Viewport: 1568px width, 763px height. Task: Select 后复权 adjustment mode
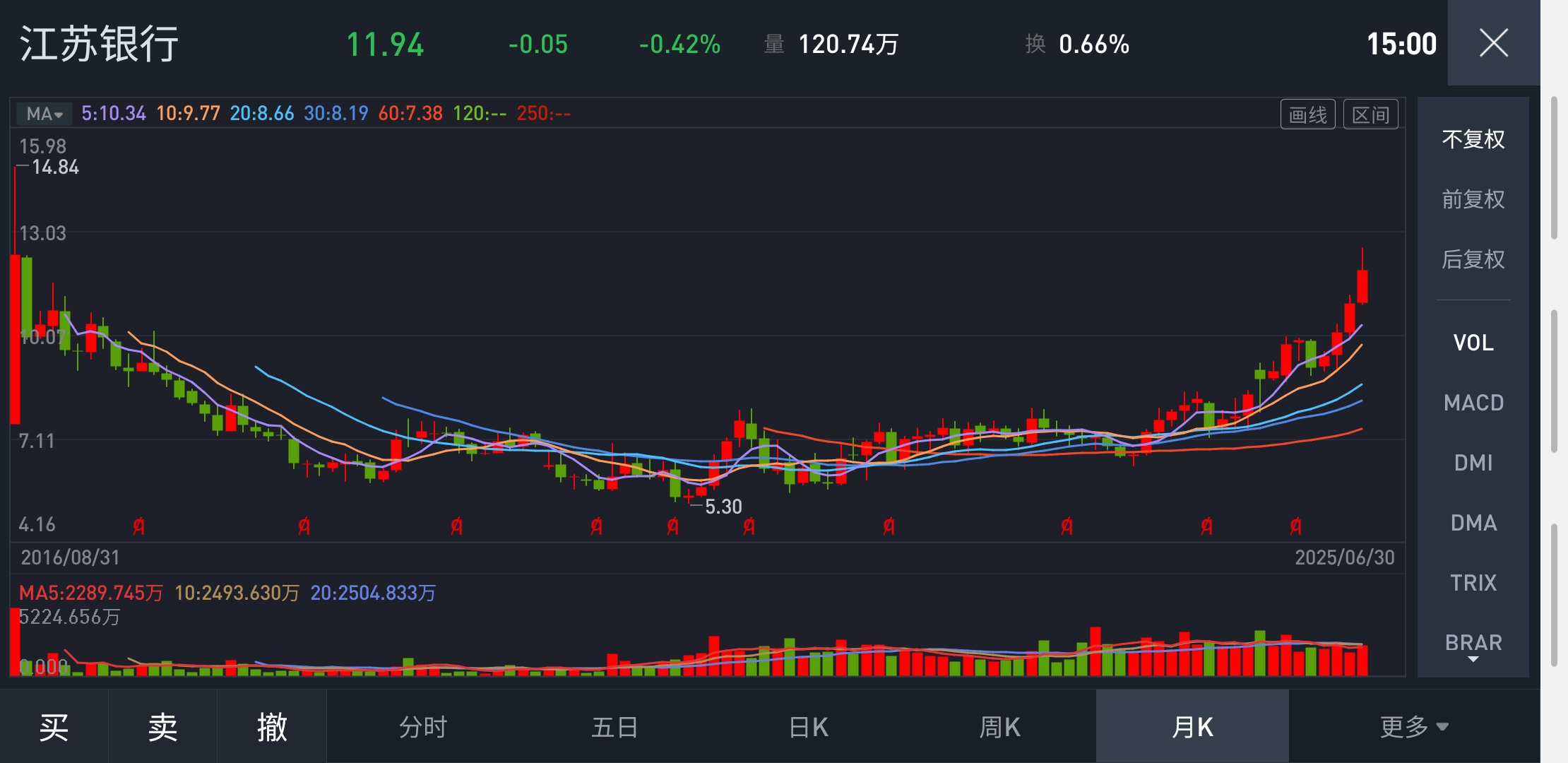pos(1473,259)
